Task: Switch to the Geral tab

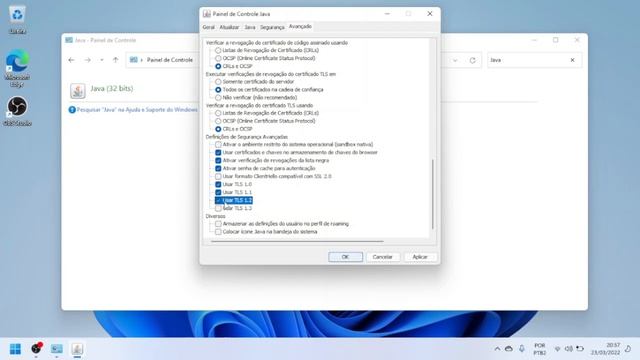Action: tap(209, 27)
